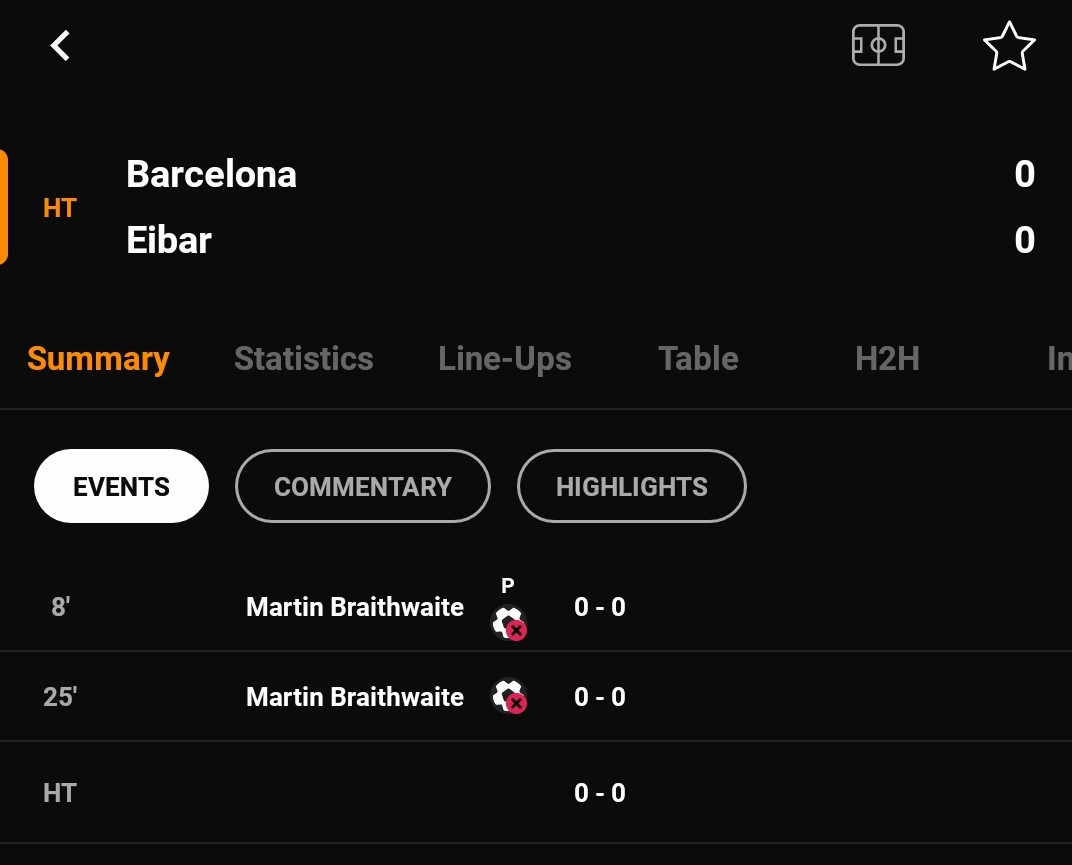Show the match HIGHLIGHTS
The width and height of the screenshot is (1072, 865).
coord(632,486)
